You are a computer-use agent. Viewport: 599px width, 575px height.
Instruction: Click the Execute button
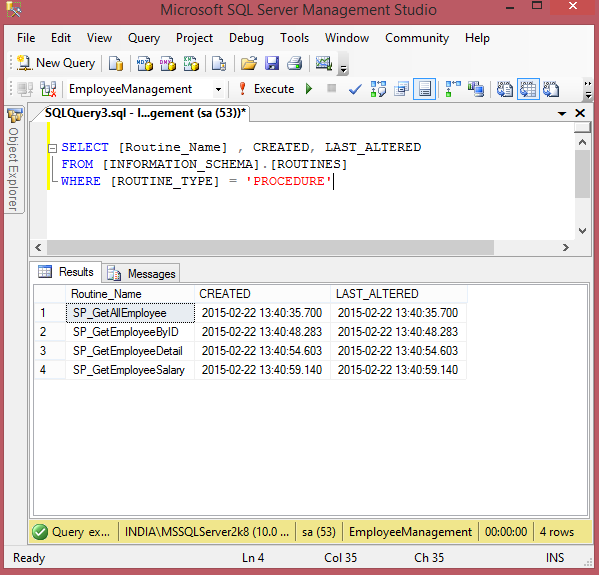(x=266, y=89)
